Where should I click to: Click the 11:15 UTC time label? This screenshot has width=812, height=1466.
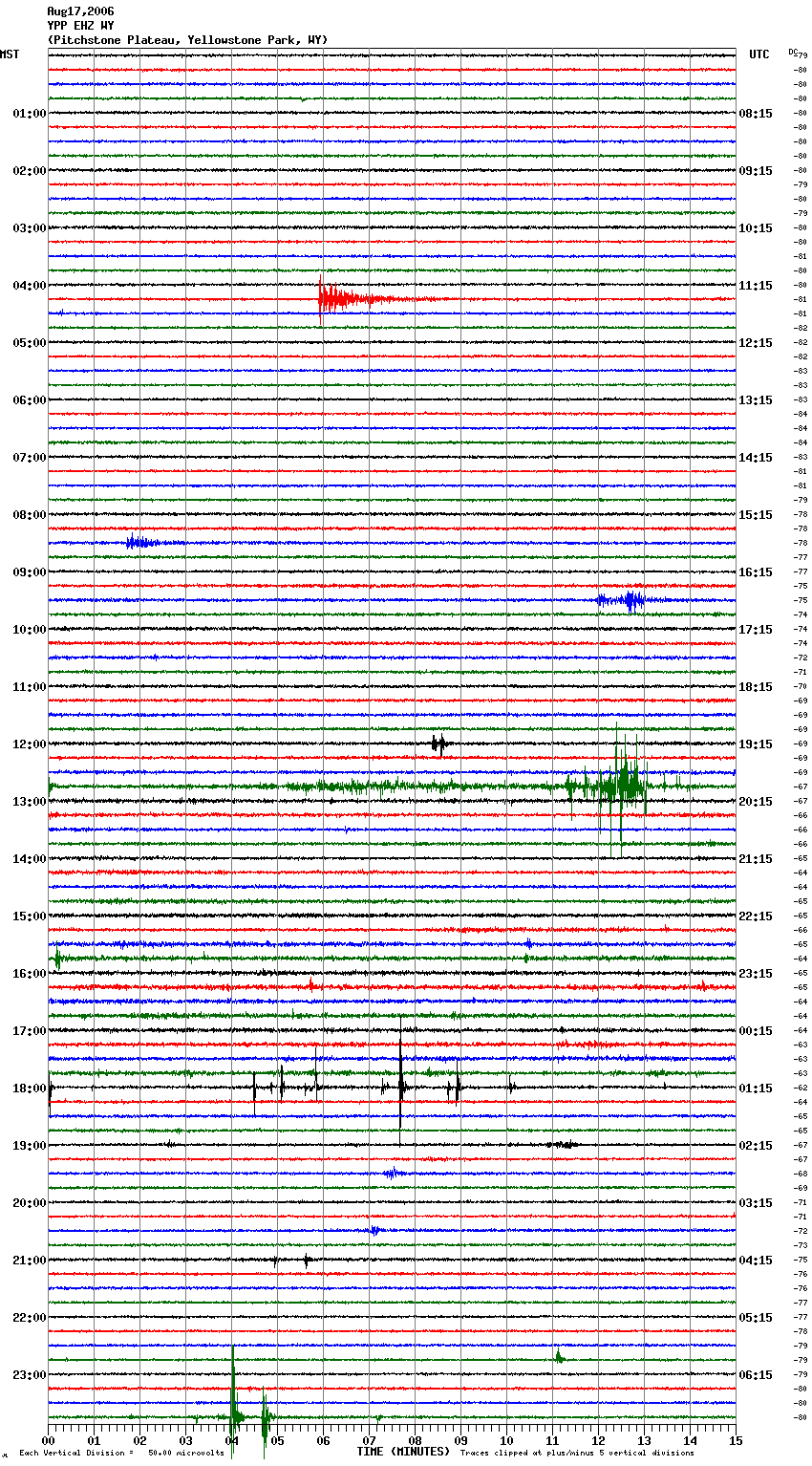coord(756,286)
